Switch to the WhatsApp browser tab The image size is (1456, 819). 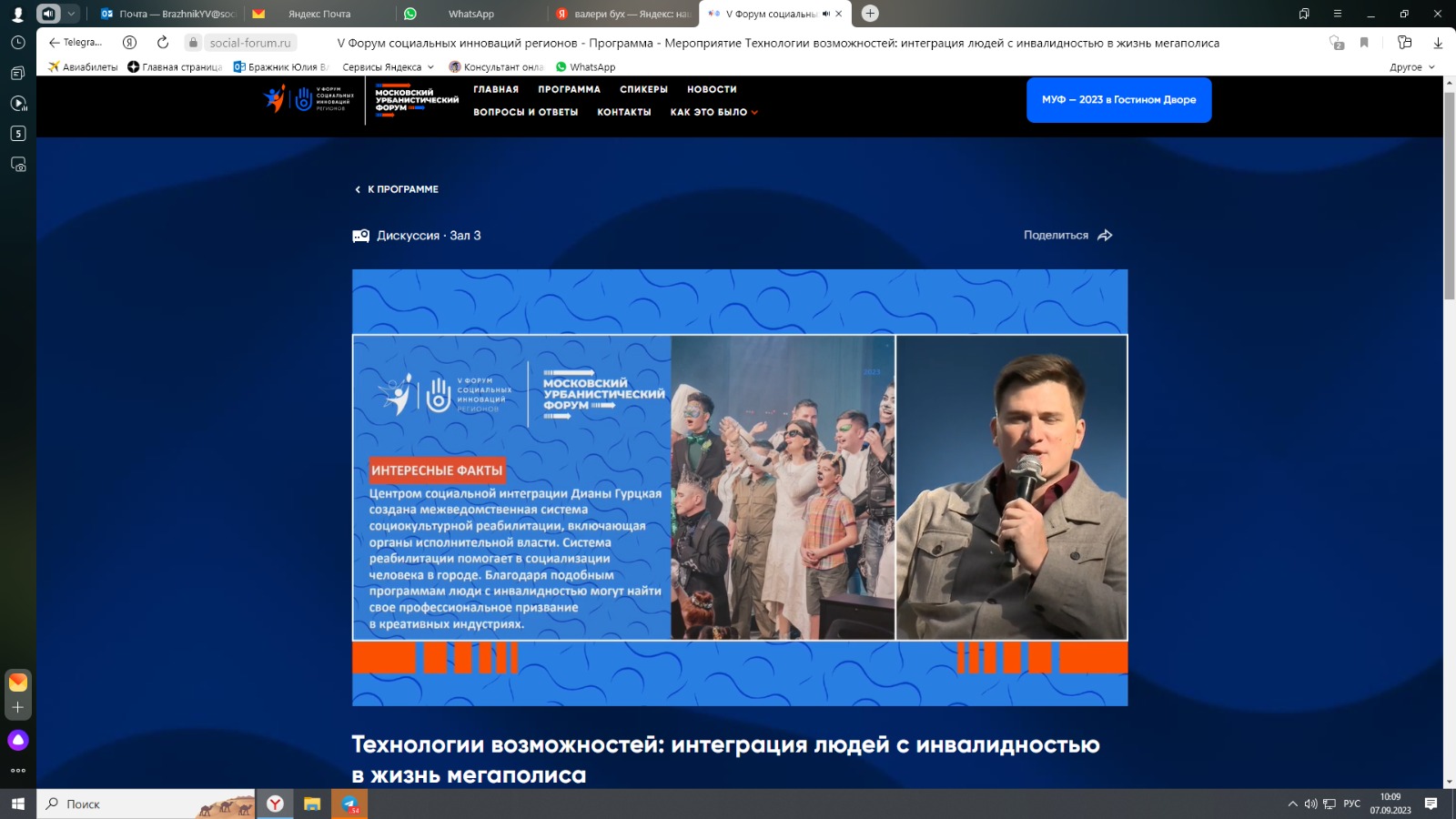pos(470,14)
